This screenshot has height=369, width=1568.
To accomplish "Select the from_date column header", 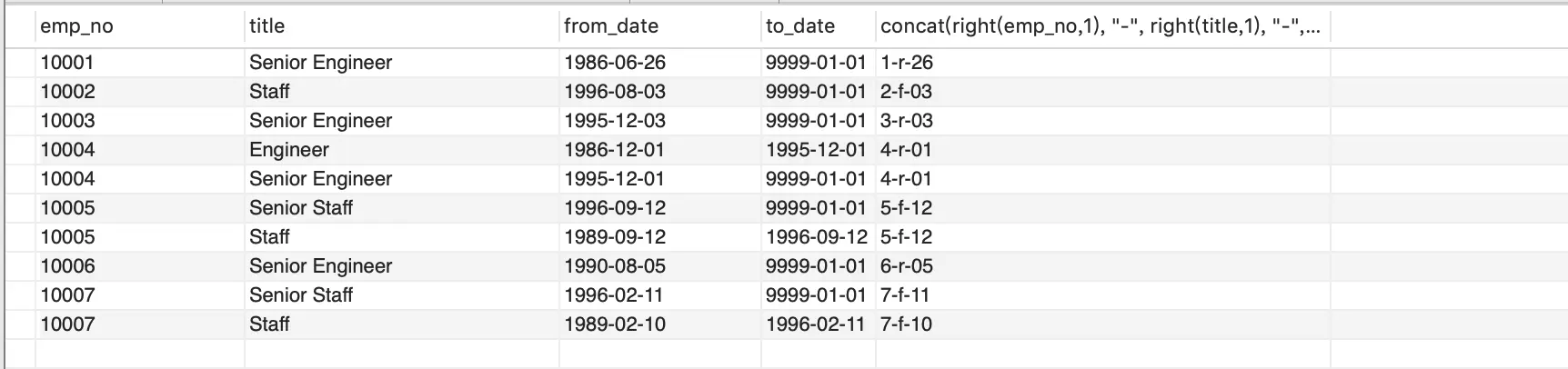I will 611,26.
